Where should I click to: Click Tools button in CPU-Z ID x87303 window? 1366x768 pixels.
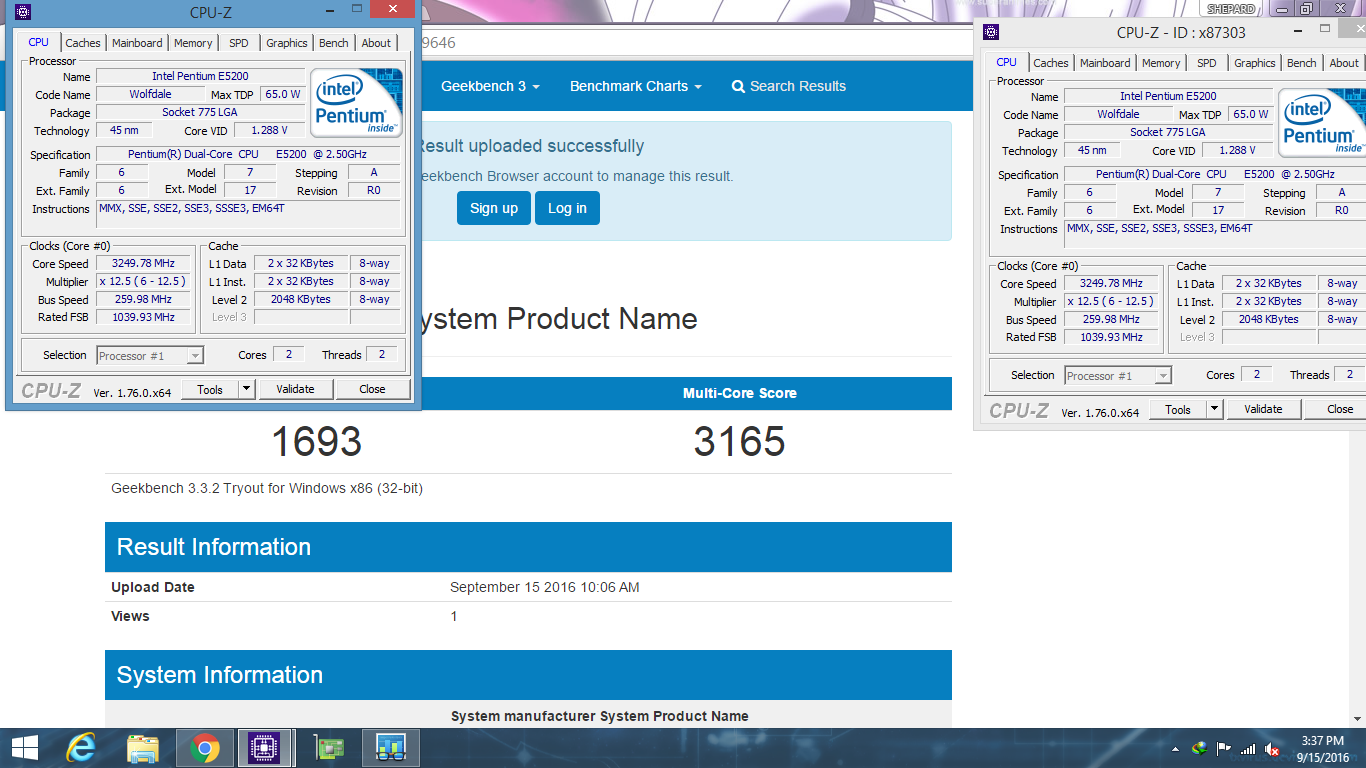(x=1178, y=409)
